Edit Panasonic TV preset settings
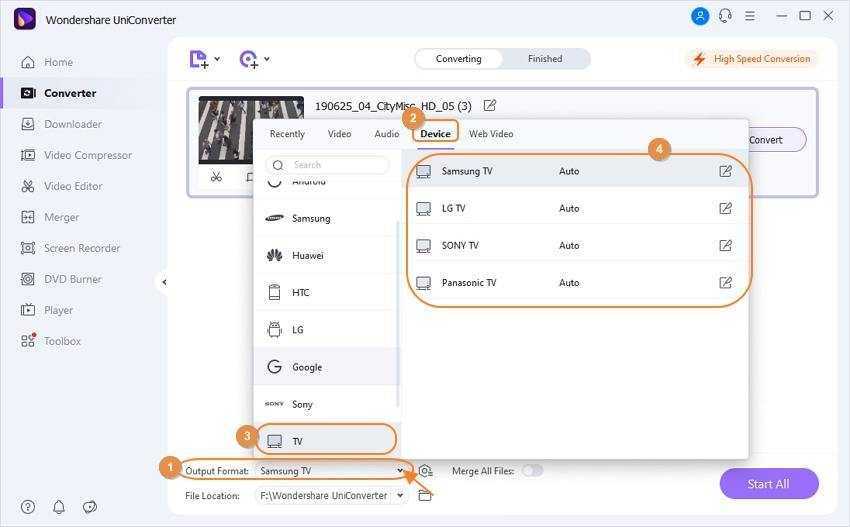The height and width of the screenshot is (527, 850). (x=725, y=282)
